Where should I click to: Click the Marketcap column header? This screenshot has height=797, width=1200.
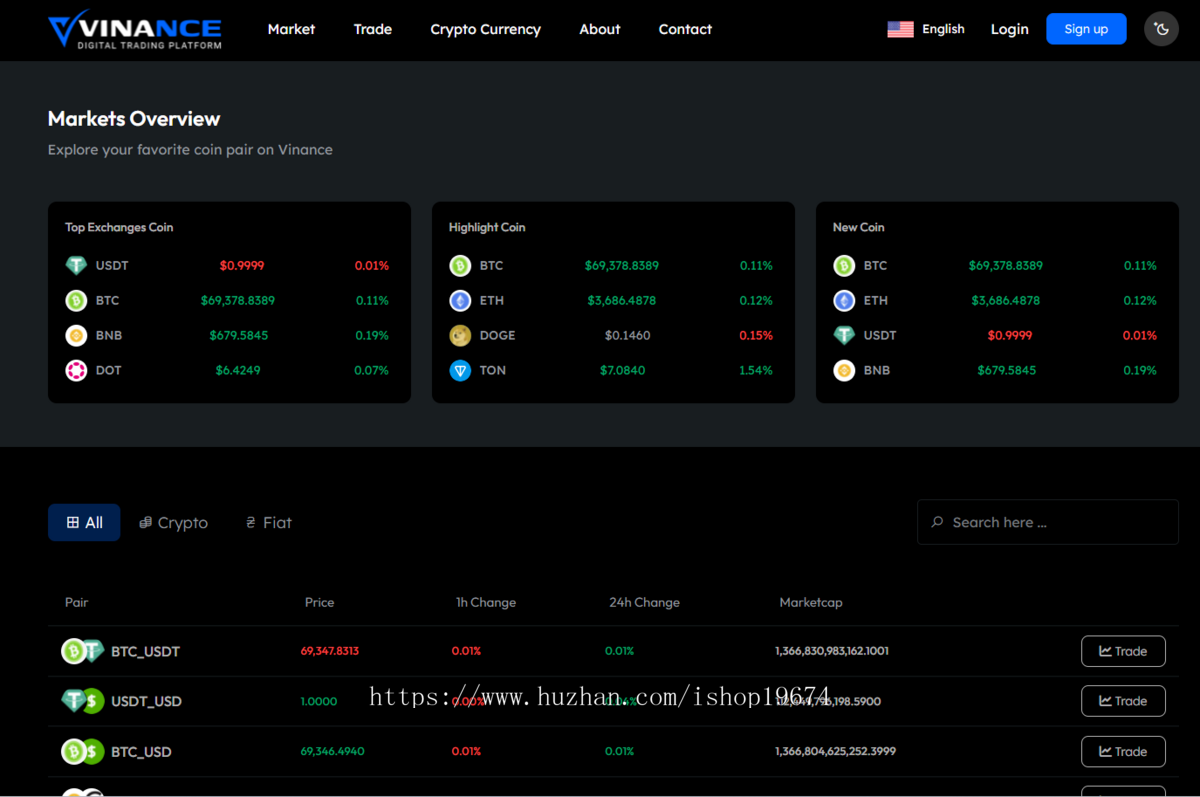811,602
